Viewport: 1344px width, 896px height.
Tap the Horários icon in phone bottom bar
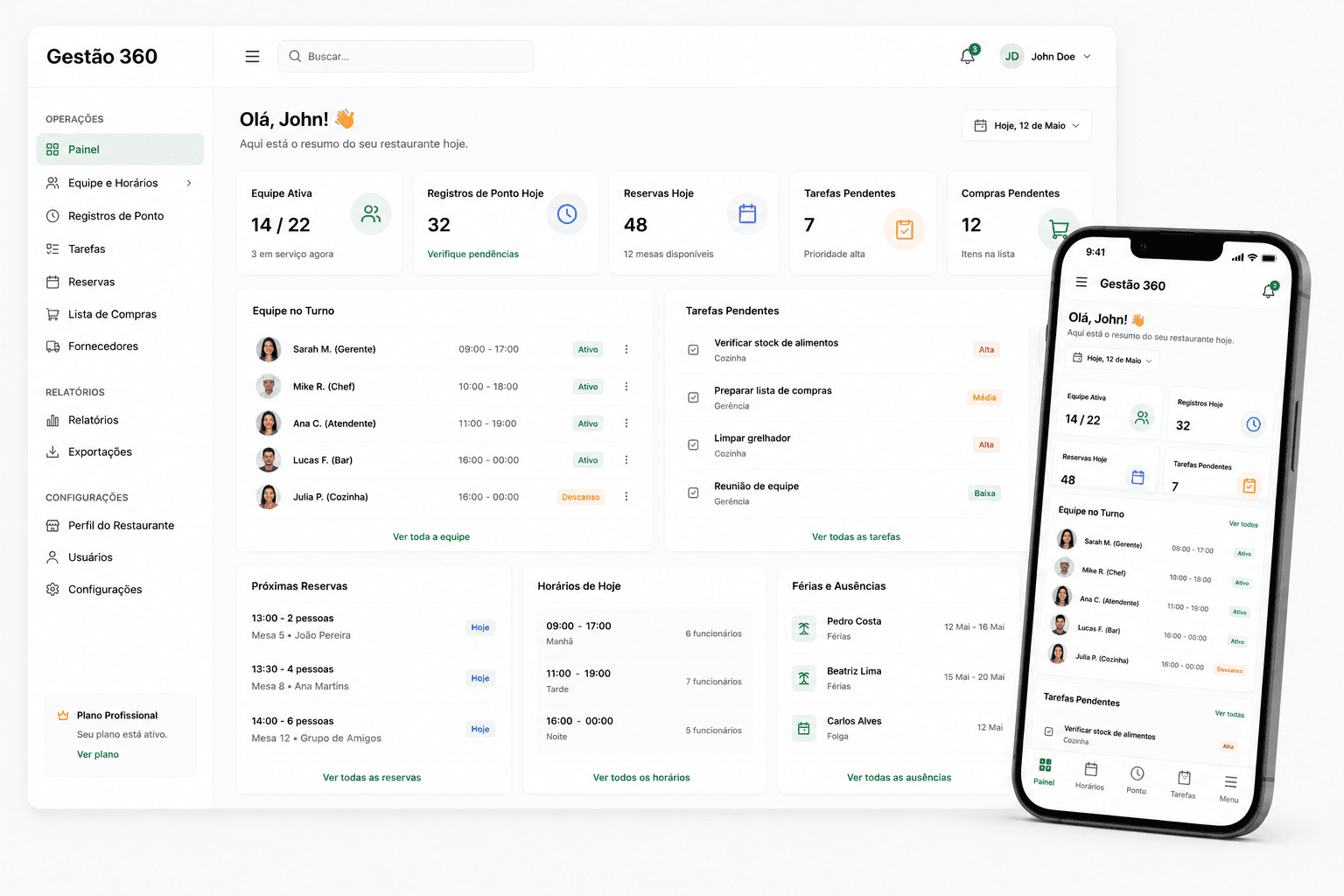(x=1091, y=769)
